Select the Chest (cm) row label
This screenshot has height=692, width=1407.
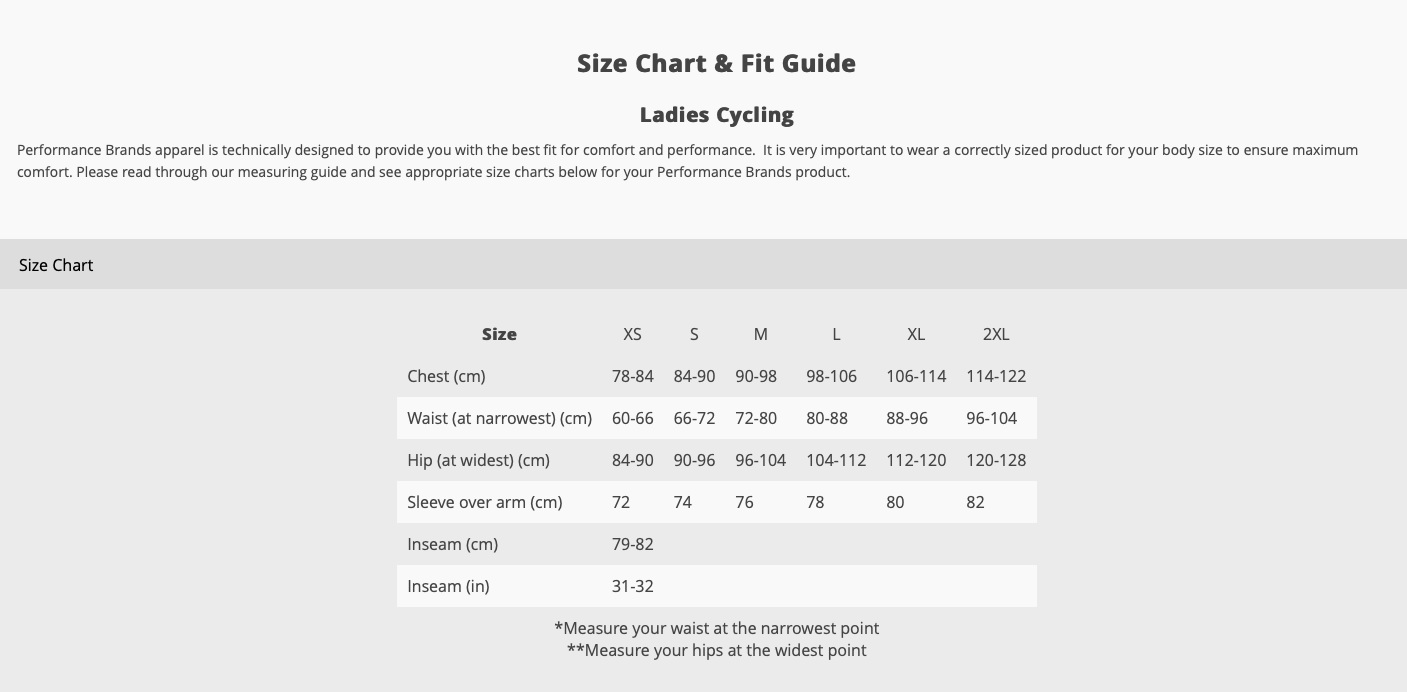[446, 376]
